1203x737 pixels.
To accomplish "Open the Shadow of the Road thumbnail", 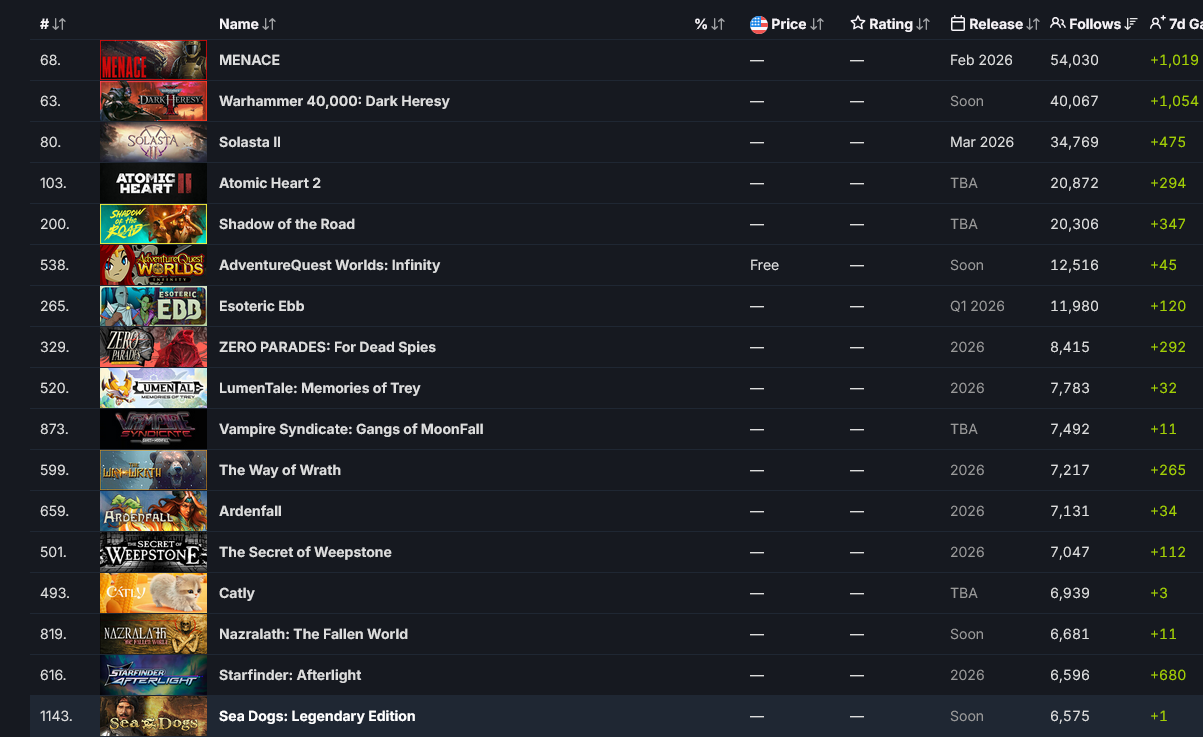I will 153,224.
